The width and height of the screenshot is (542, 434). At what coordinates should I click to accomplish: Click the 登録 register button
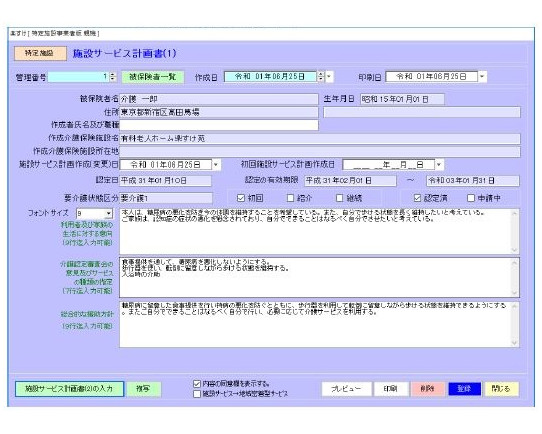click(x=464, y=389)
